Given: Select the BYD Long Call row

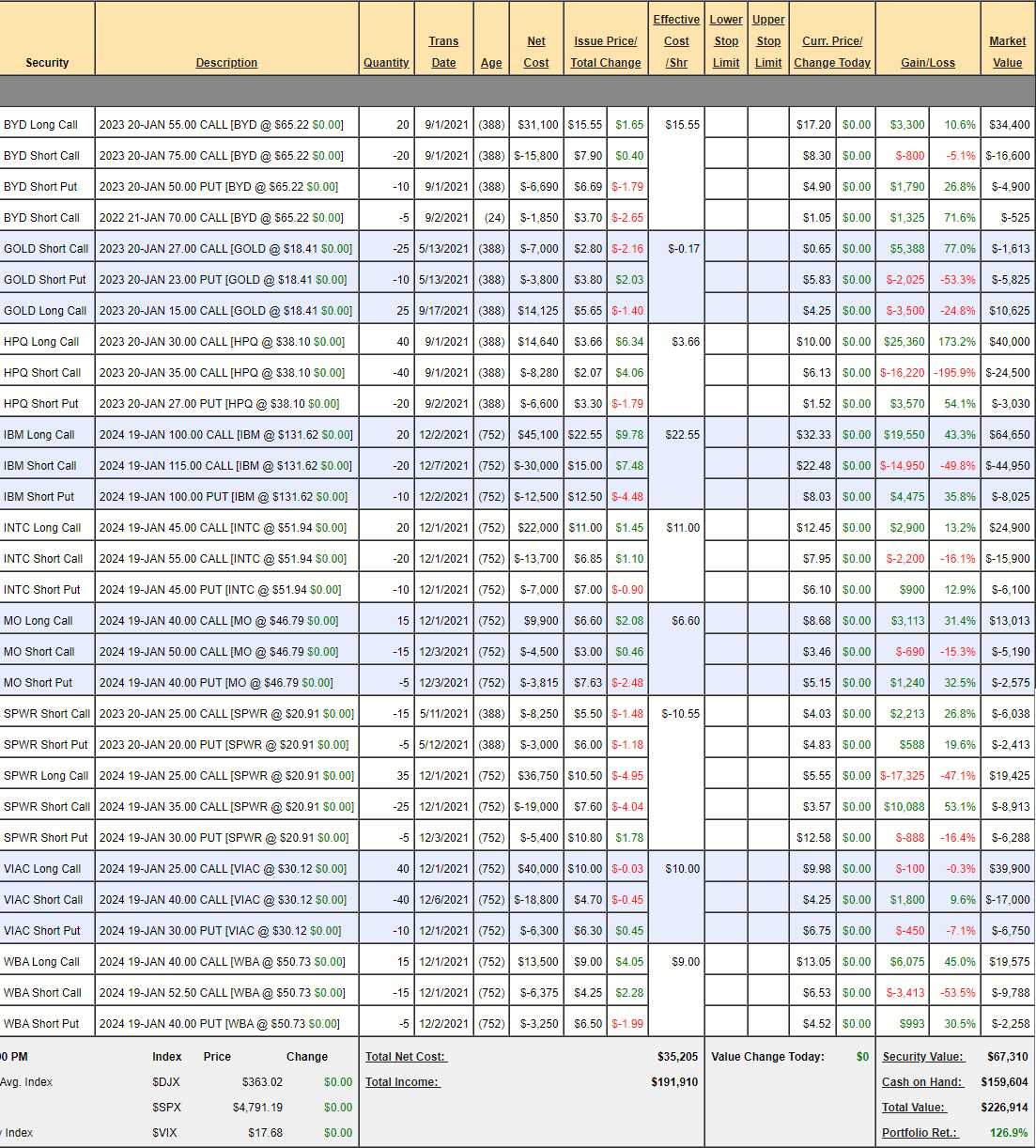Looking at the screenshot, I should click(x=41, y=125).
